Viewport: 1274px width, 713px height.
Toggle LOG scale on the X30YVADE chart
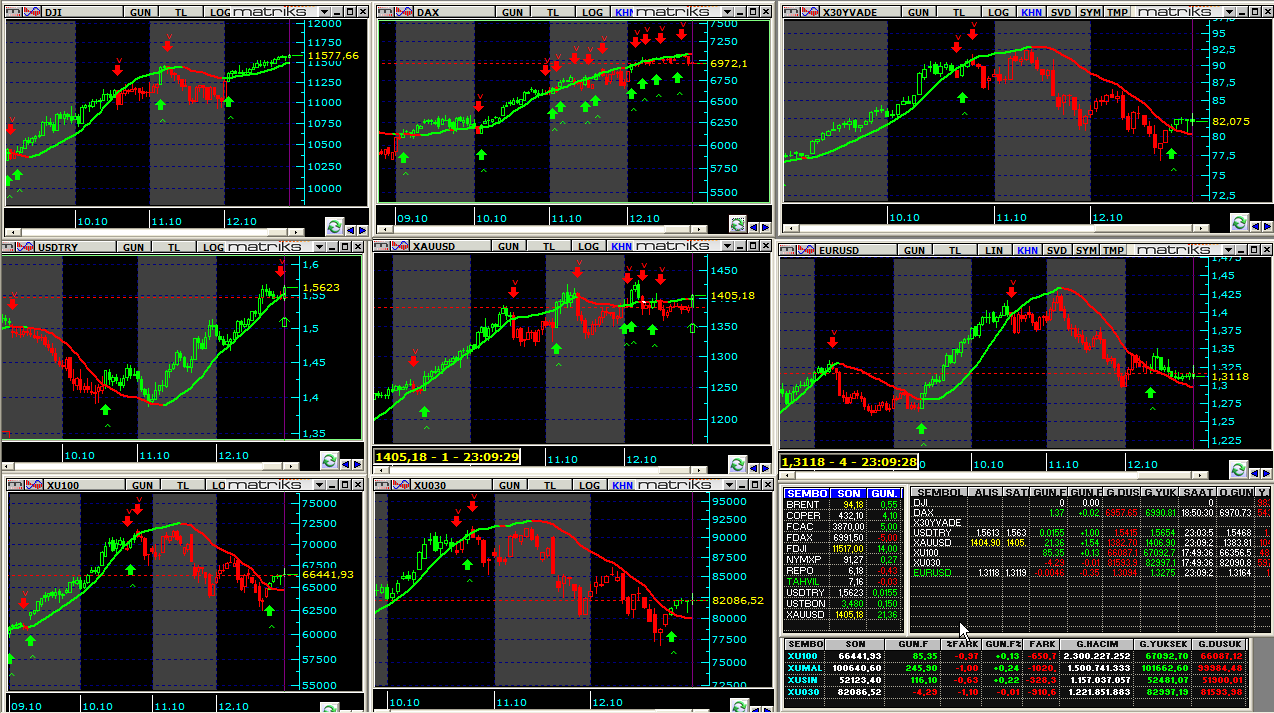(997, 12)
